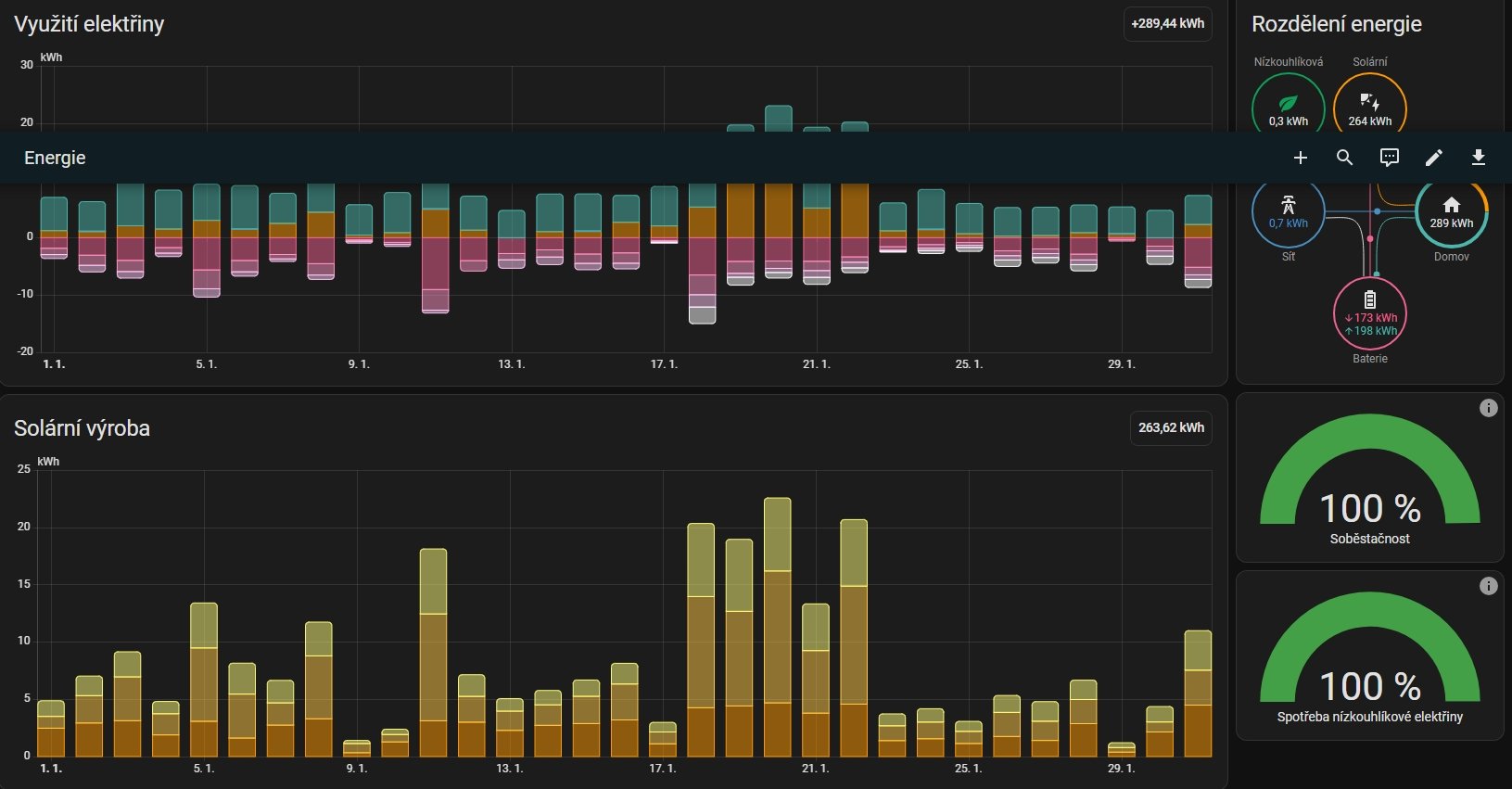Click the 263,62 kWh solar total badge
Screen dimensions: 1512x789
pos(1171,427)
